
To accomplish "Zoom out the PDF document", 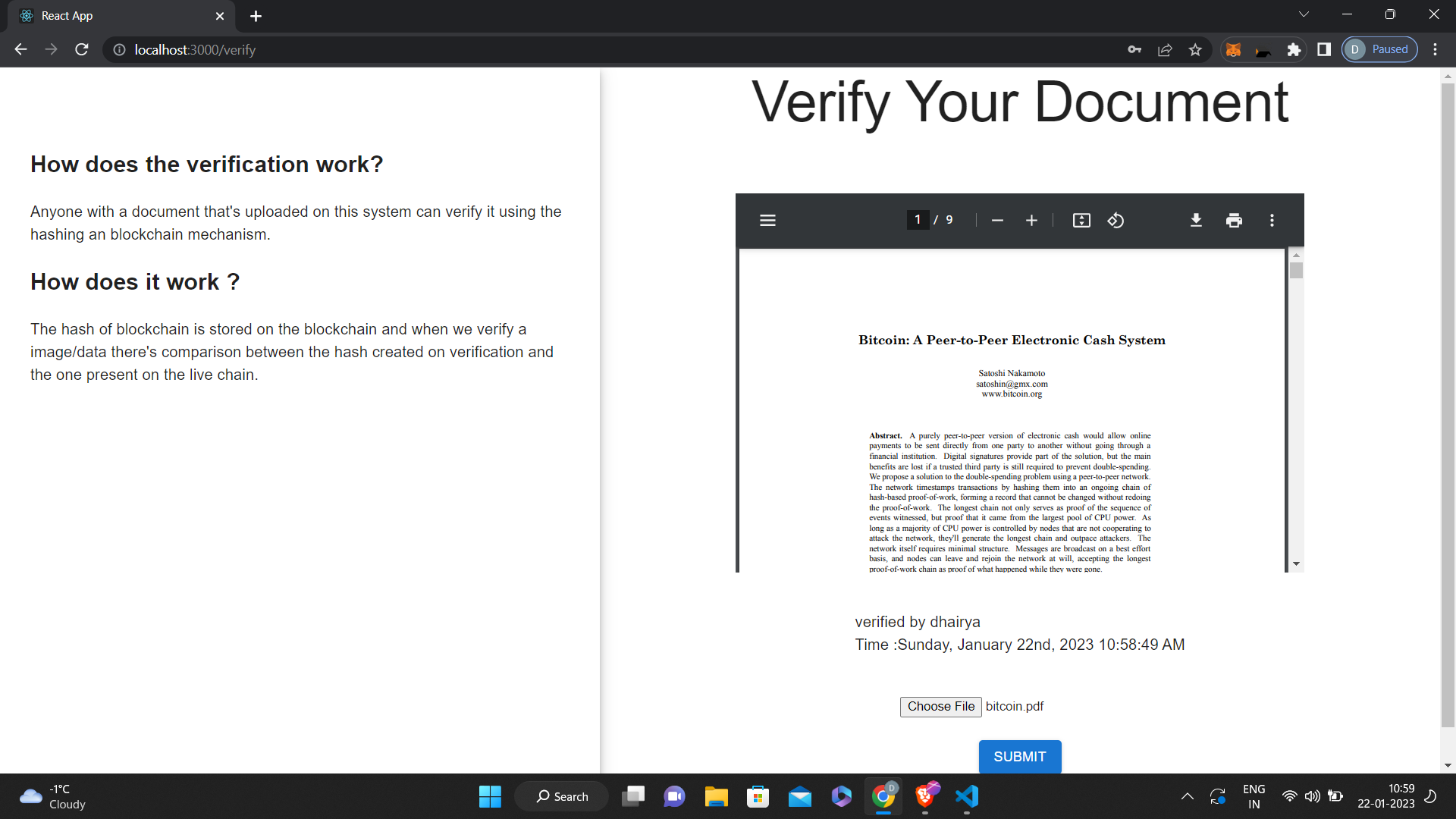I will coord(997,221).
